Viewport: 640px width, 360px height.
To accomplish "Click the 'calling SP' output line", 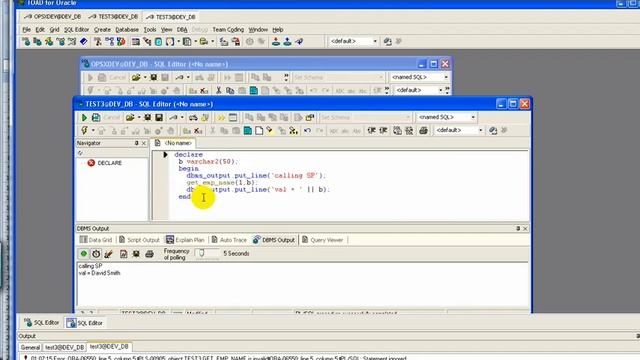I will pyautogui.click(x=90, y=266).
